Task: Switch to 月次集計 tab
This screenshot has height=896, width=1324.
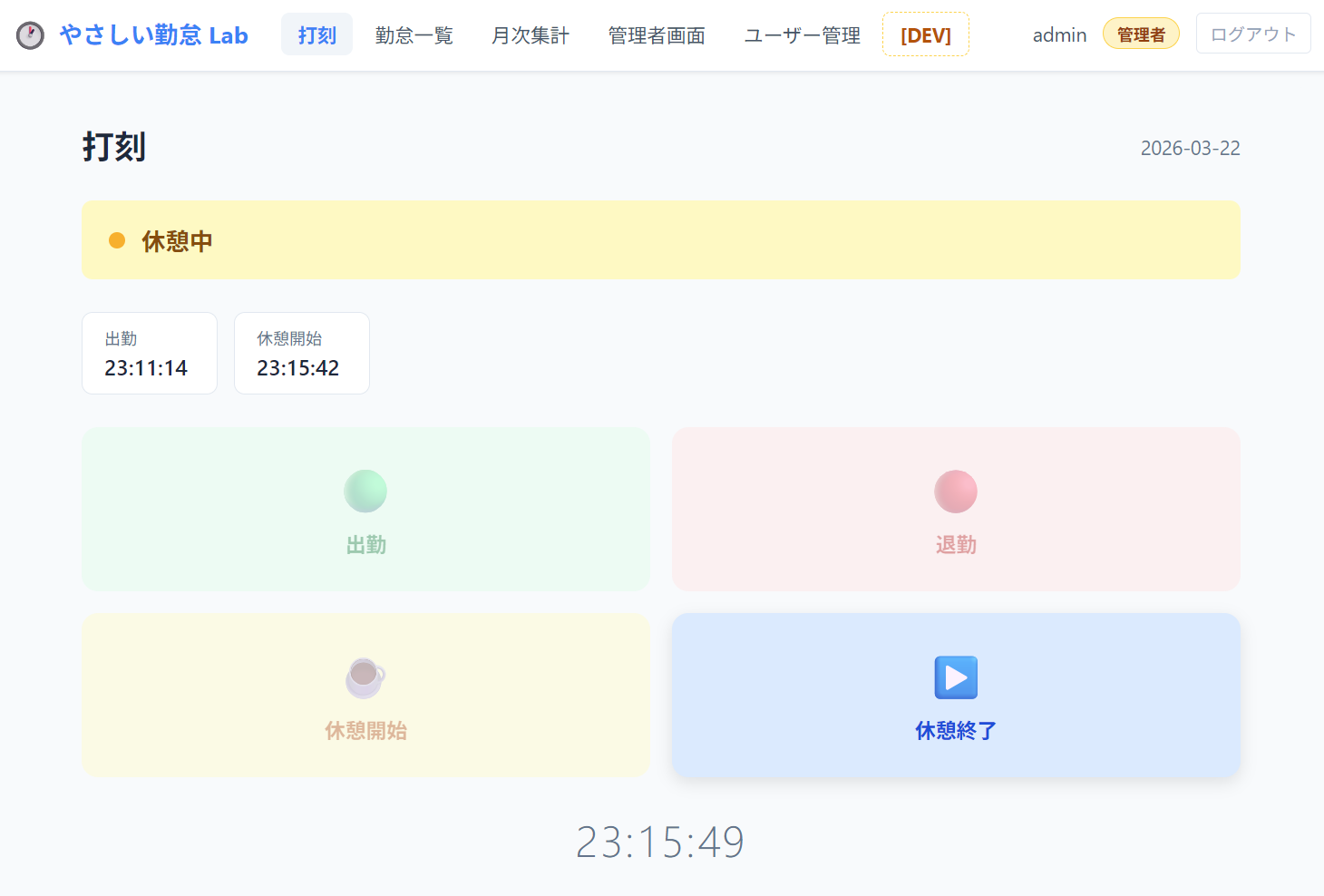Action: click(x=531, y=35)
